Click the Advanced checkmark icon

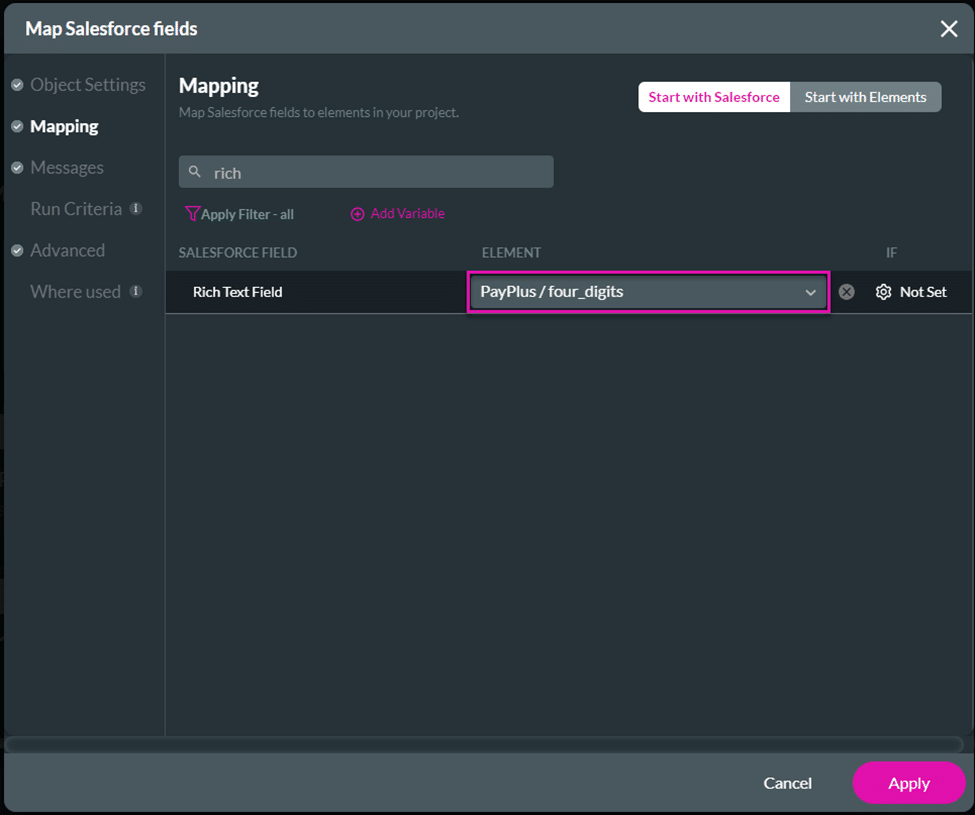coord(17,251)
